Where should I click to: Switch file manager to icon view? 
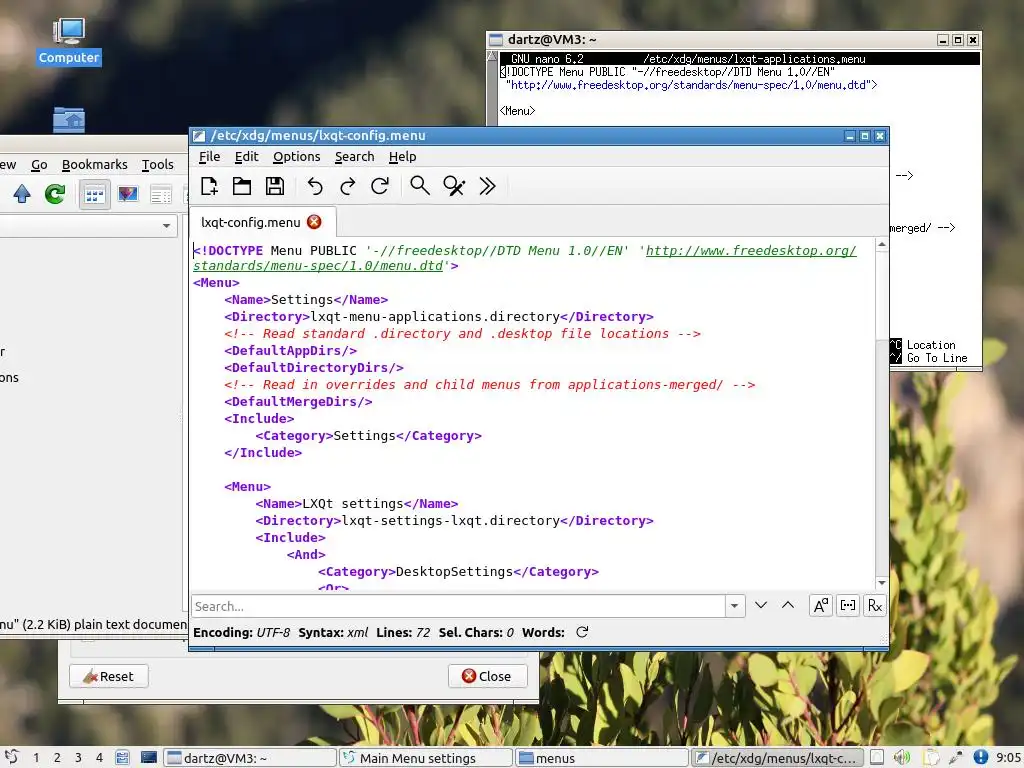95,195
